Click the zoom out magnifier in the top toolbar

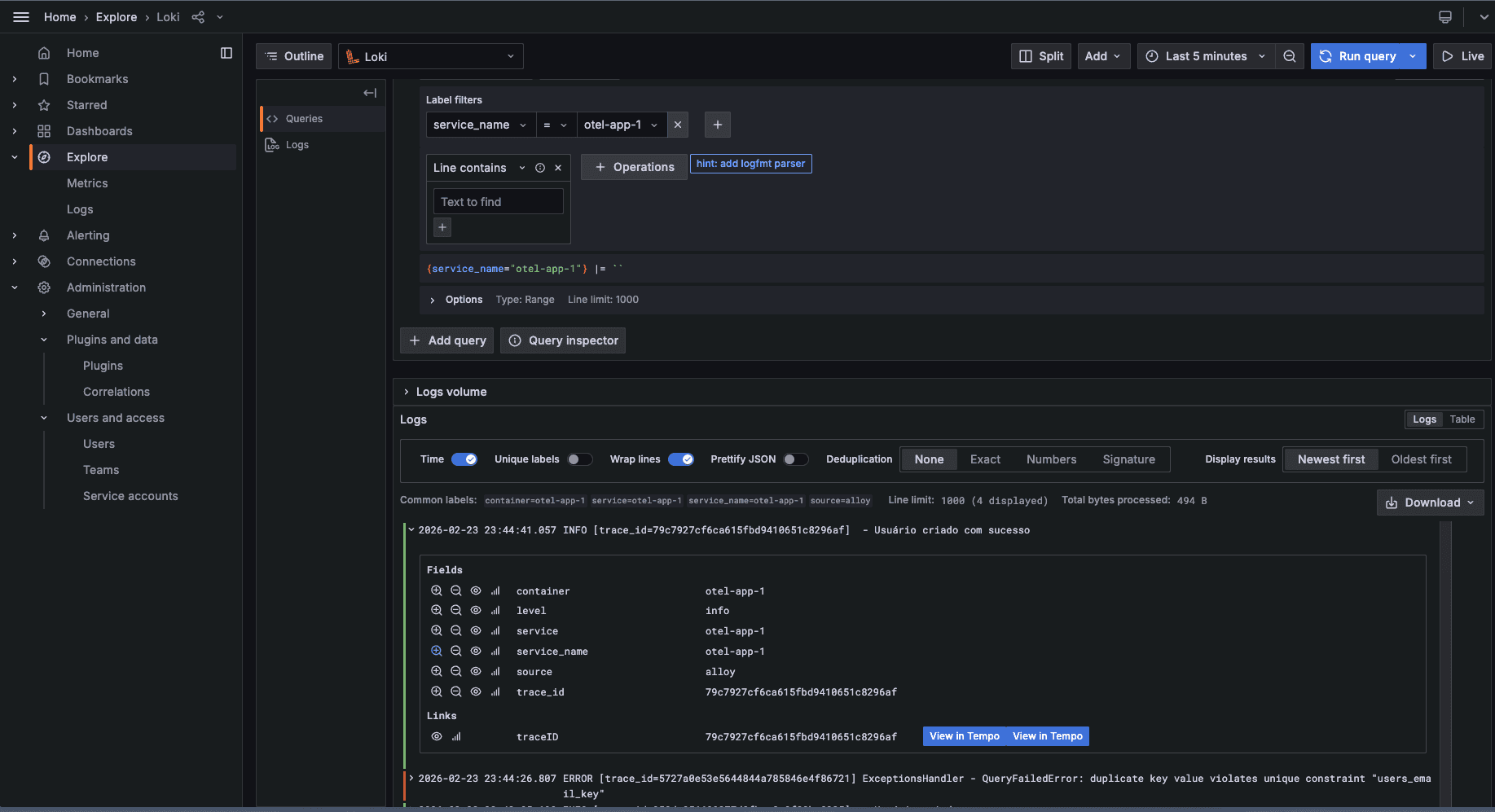(1290, 55)
